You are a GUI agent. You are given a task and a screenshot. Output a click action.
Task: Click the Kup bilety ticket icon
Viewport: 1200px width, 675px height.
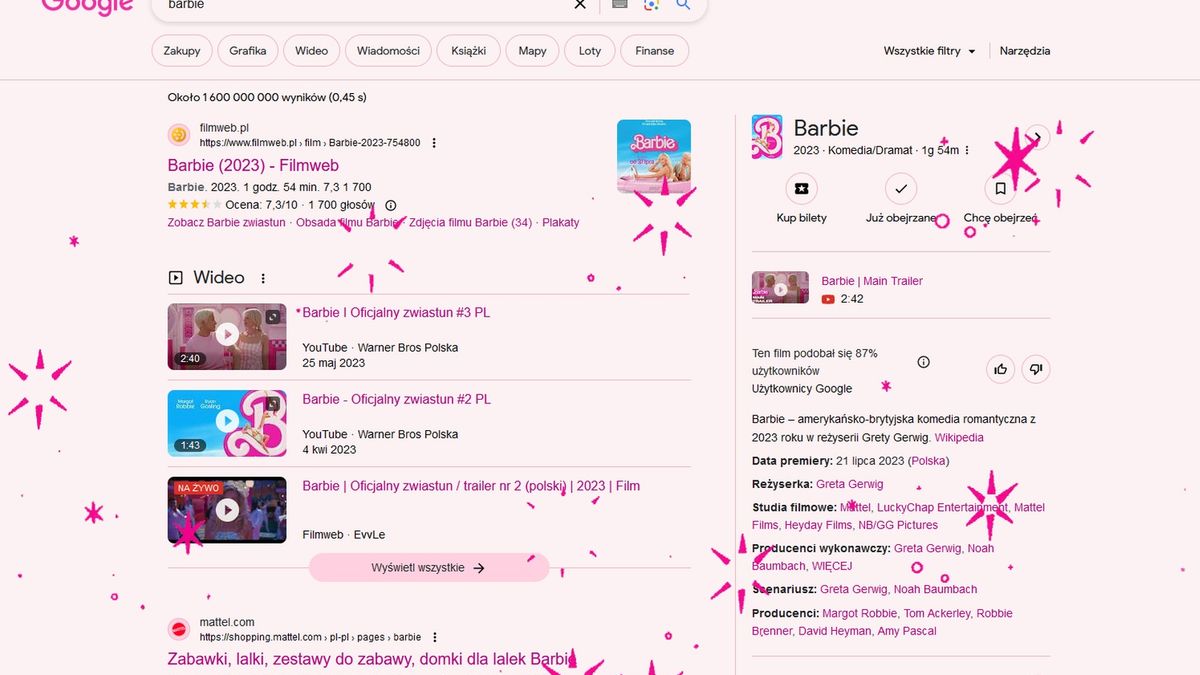point(801,188)
